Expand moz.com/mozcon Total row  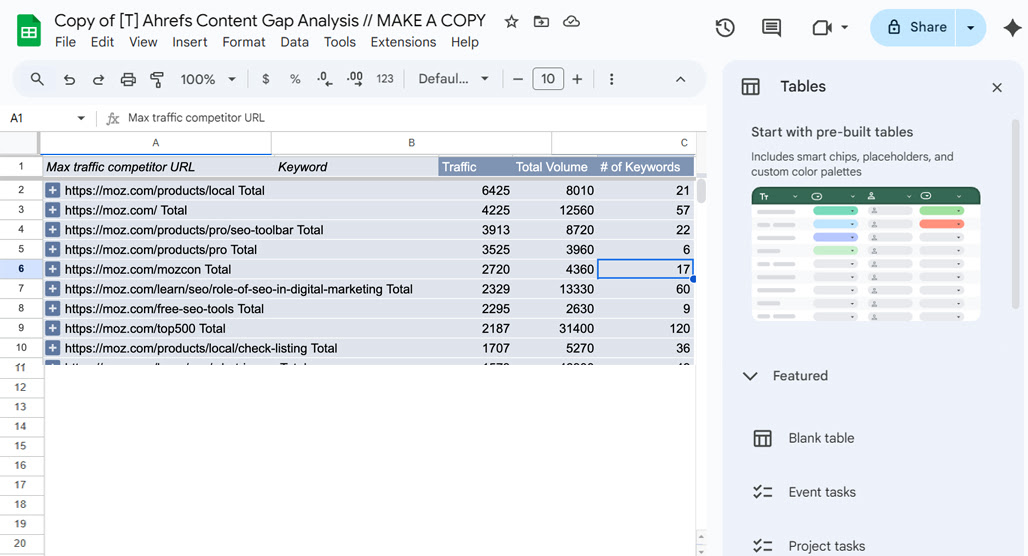tap(52, 269)
